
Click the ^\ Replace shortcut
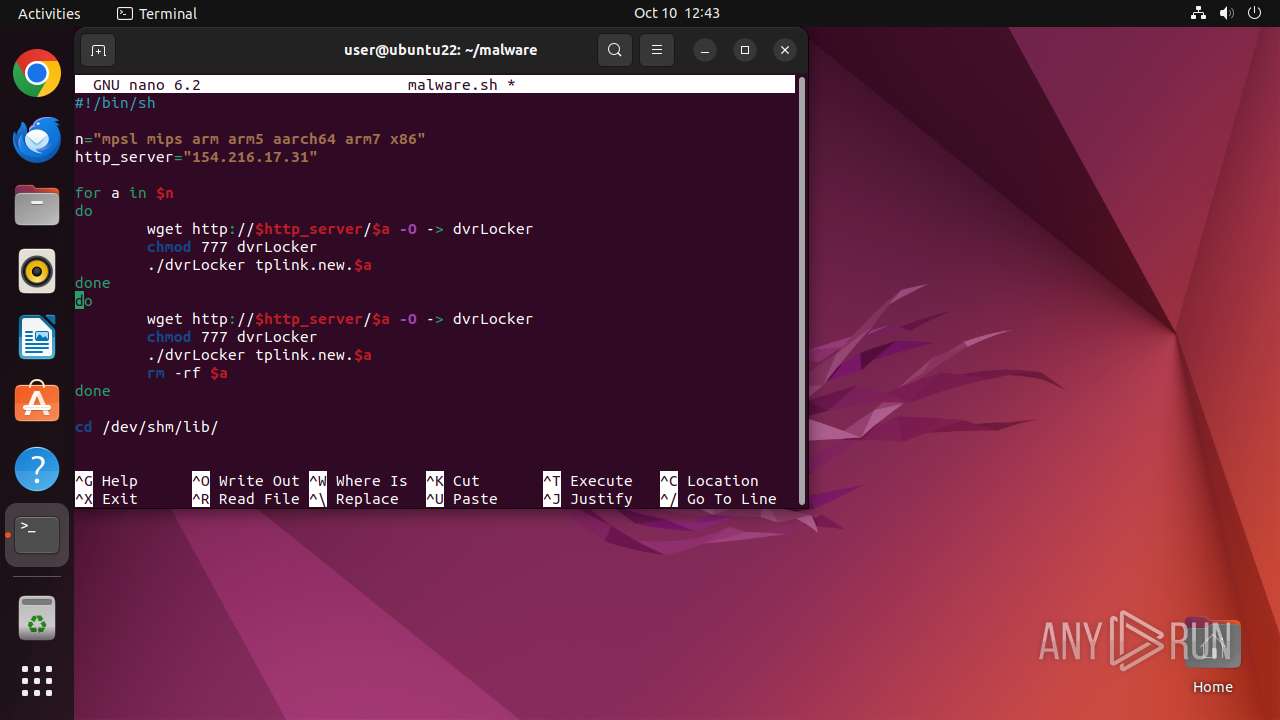click(354, 499)
